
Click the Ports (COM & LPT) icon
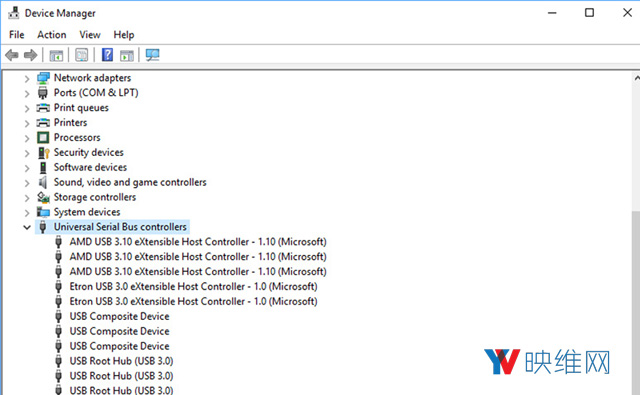pos(42,93)
